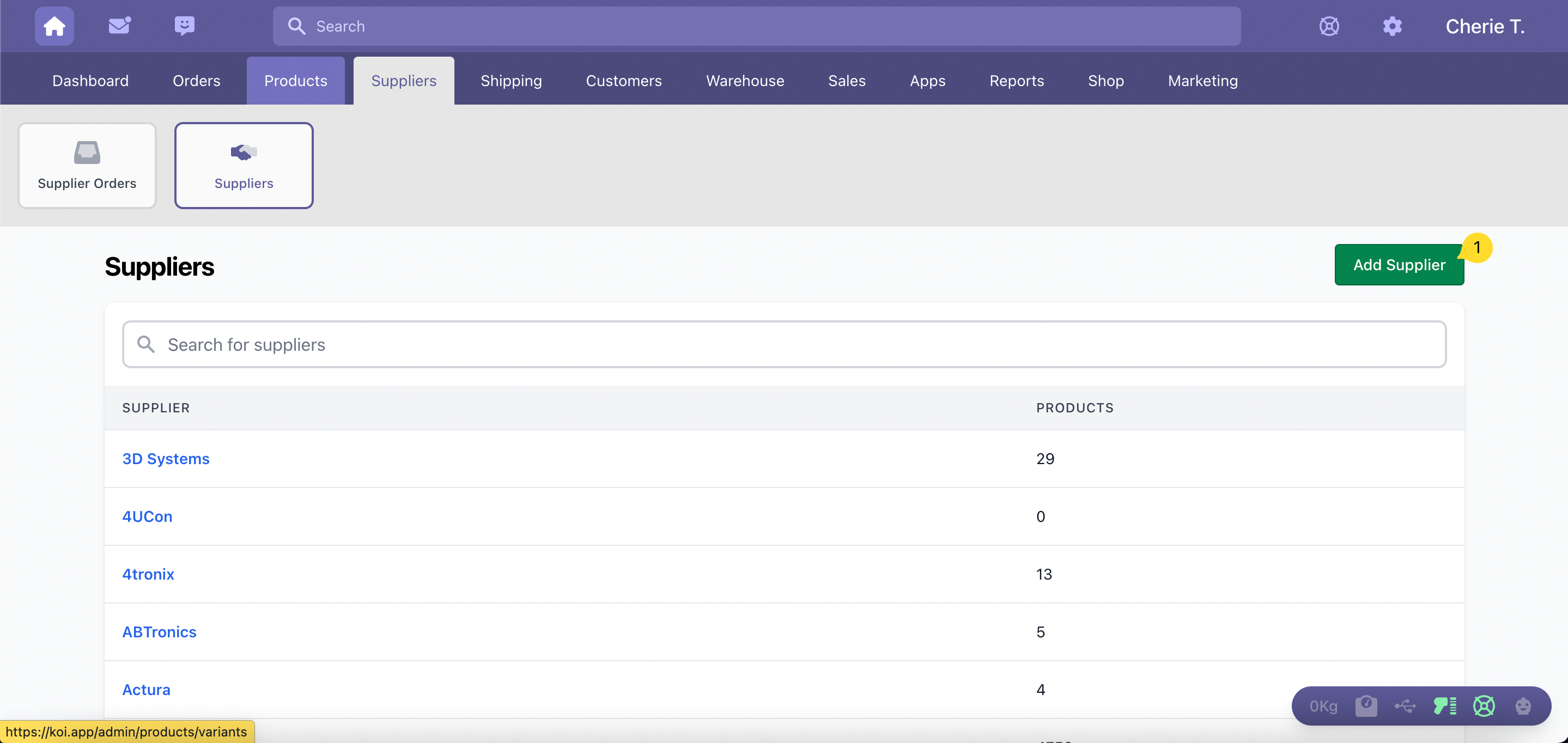Go to the Warehouse tab
Viewport: 1568px width, 743px height.
[744, 80]
